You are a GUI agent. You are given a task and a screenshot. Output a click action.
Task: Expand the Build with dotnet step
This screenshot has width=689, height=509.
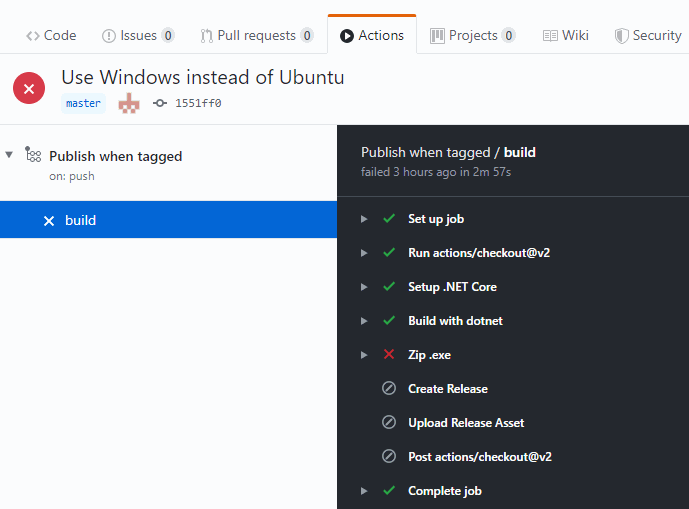coord(364,321)
